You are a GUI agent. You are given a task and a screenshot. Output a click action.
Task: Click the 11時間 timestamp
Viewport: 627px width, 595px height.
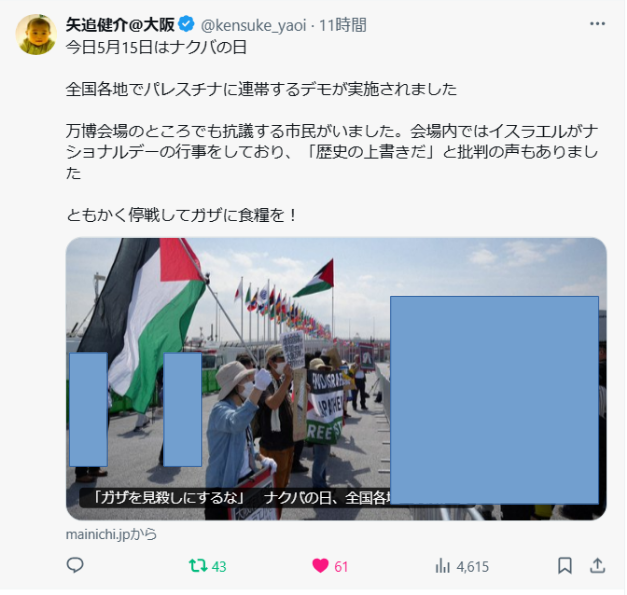pos(343,25)
